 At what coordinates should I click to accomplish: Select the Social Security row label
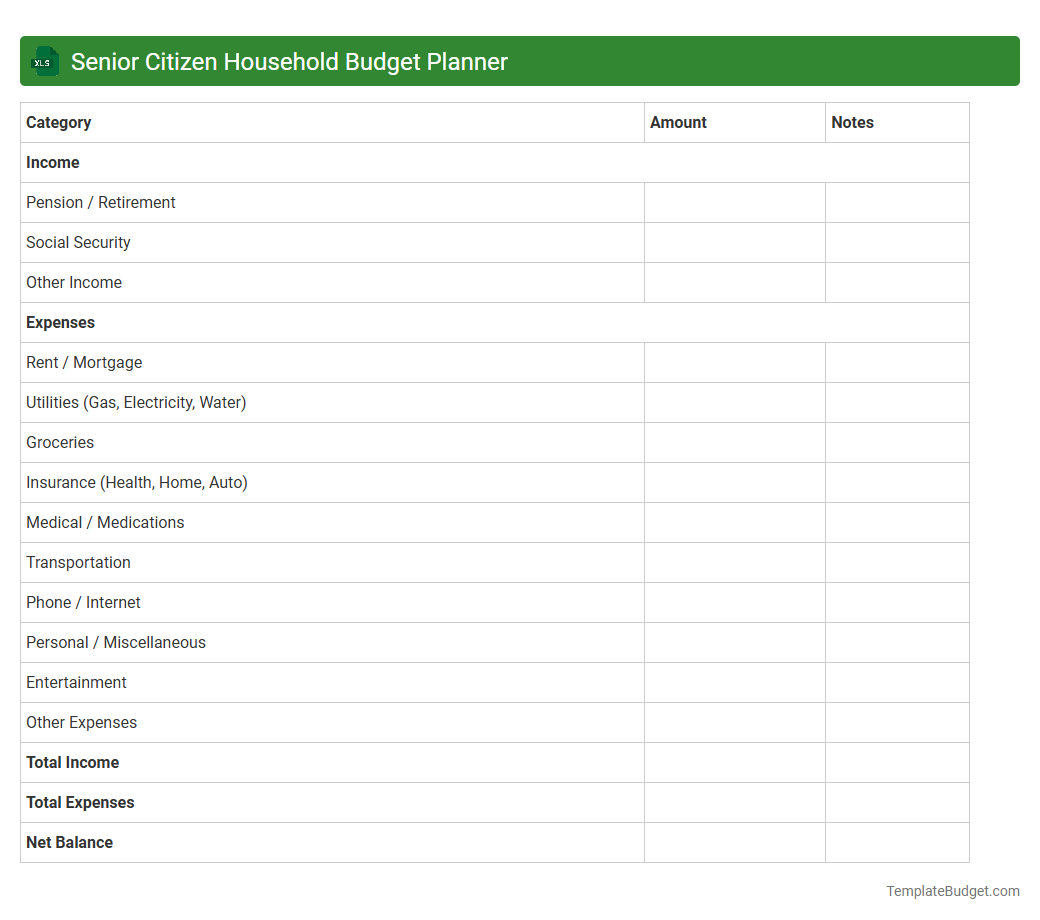[78, 242]
